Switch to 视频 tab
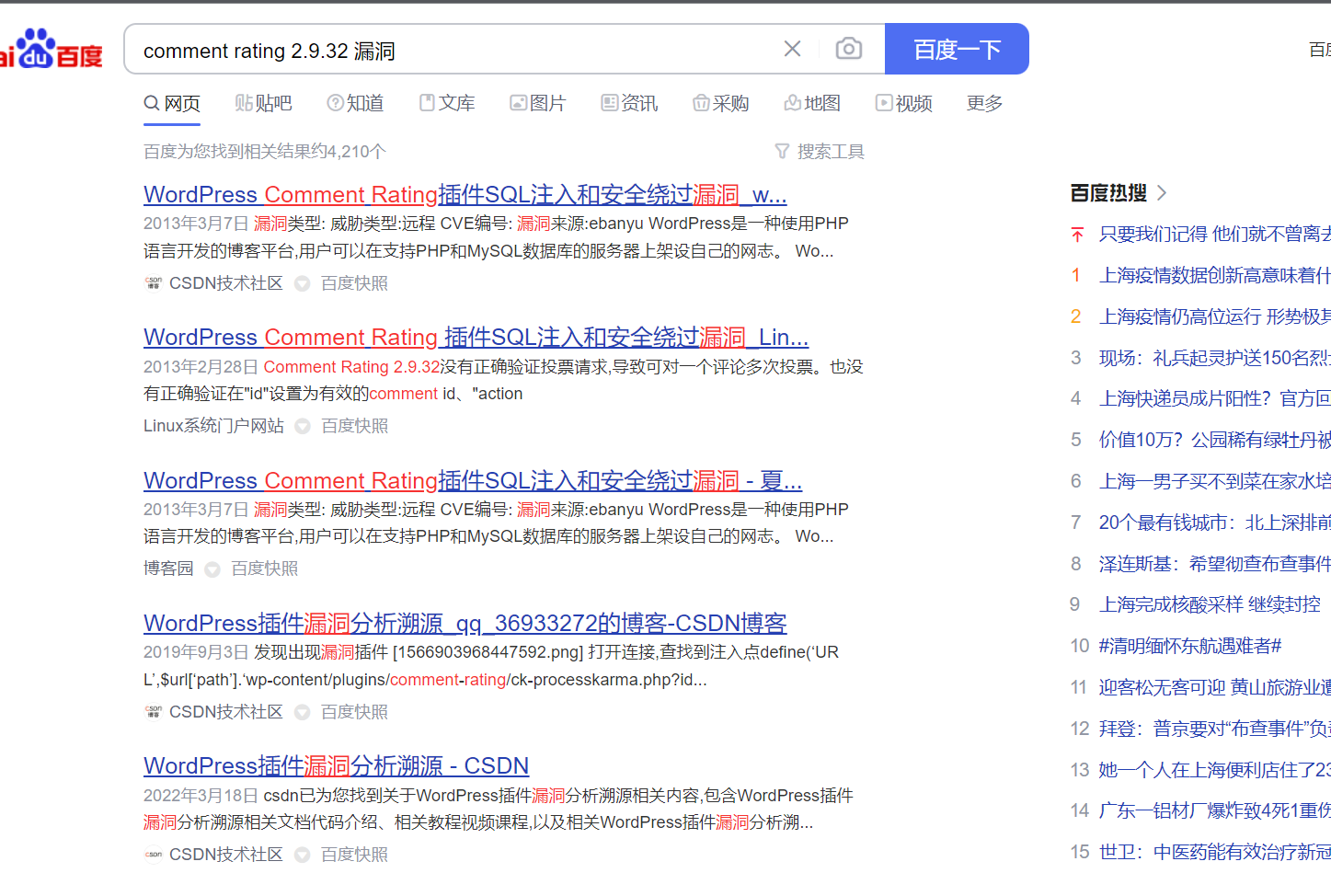Screen dimensions: 1331x896 pos(904,103)
